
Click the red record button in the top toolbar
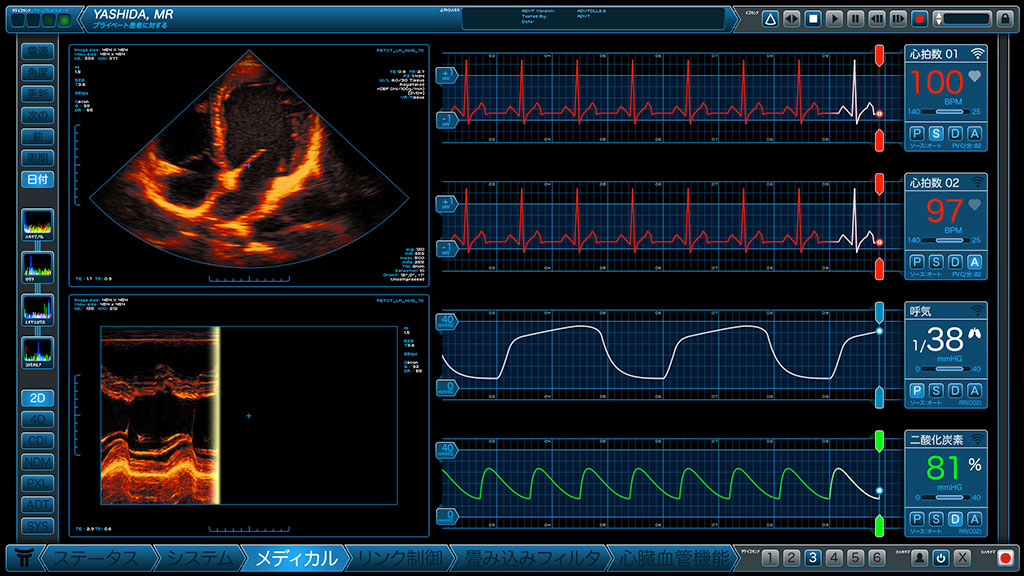tap(919, 19)
